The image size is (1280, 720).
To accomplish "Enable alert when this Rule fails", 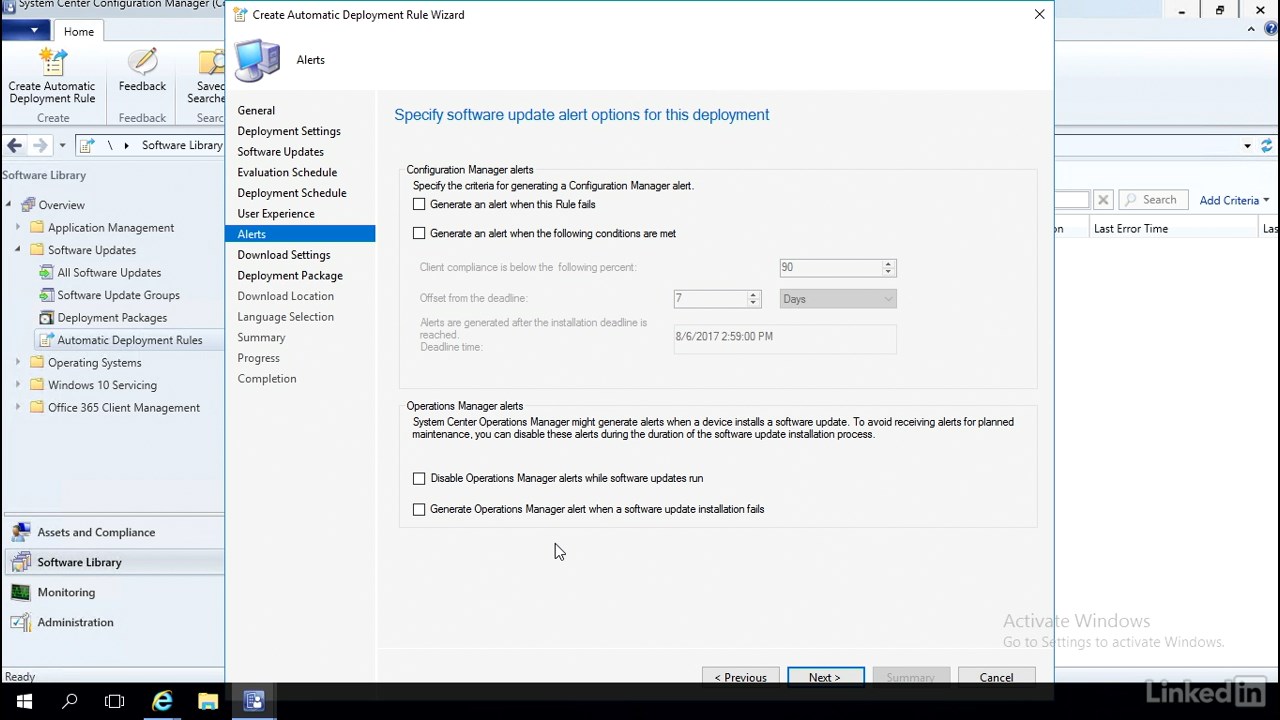I will 419,204.
